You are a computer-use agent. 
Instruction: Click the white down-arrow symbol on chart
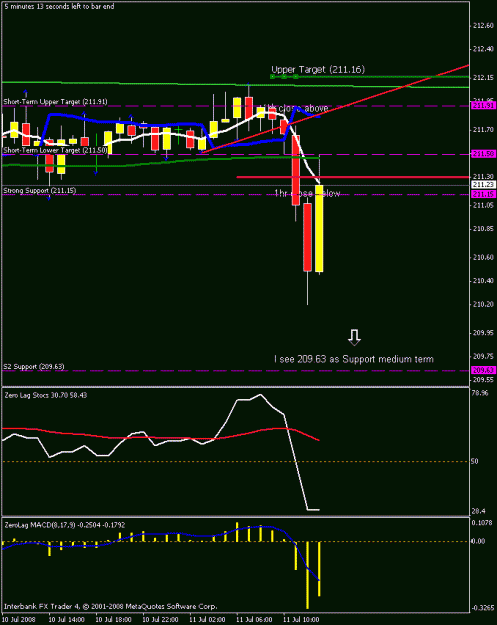[x=354, y=337]
